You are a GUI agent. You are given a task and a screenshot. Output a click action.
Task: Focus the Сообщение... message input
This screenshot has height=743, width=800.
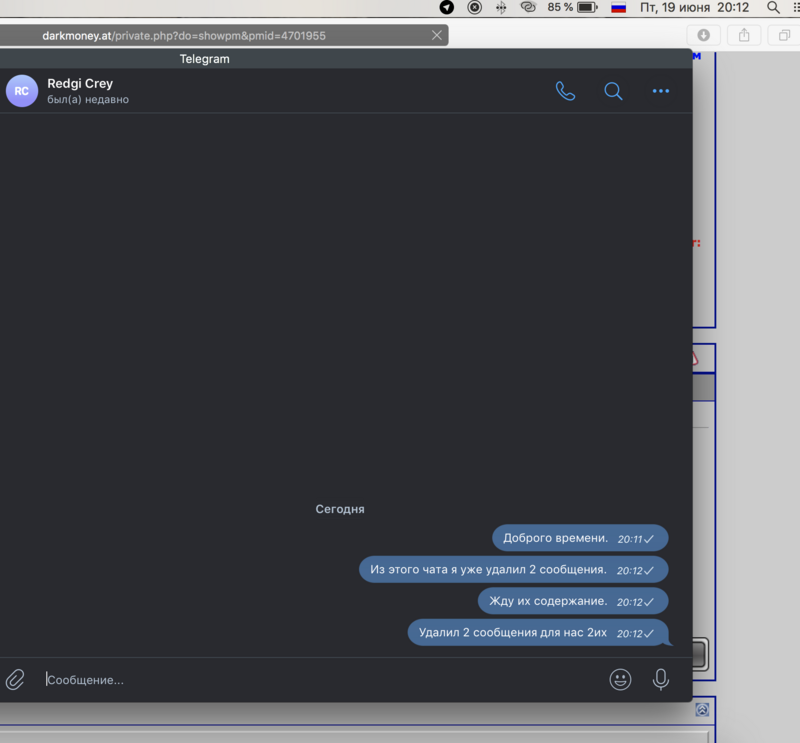pyautogui.click(x=321, y=680)
